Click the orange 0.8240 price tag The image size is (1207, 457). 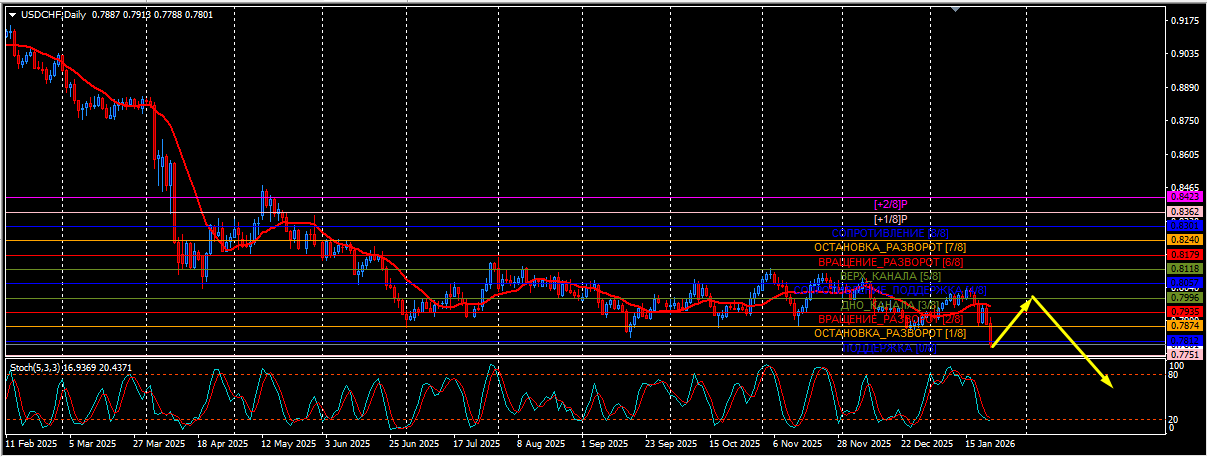click(x=1185, y=240)
